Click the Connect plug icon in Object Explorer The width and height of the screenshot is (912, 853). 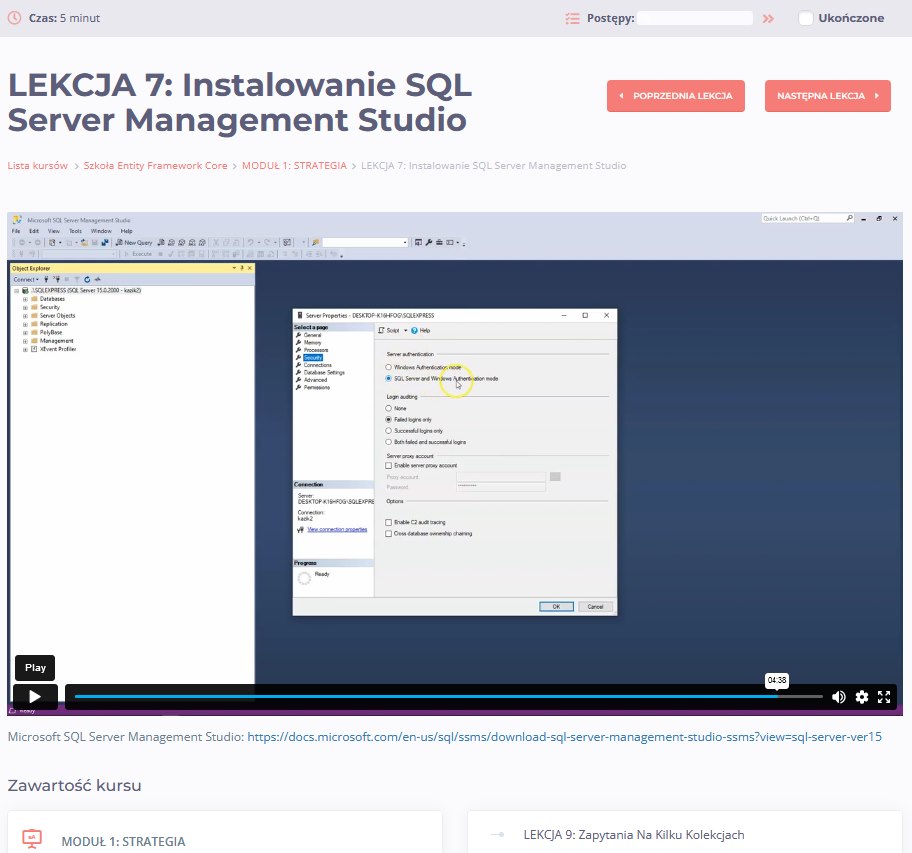pyautogui.click(x=47, y=280)
